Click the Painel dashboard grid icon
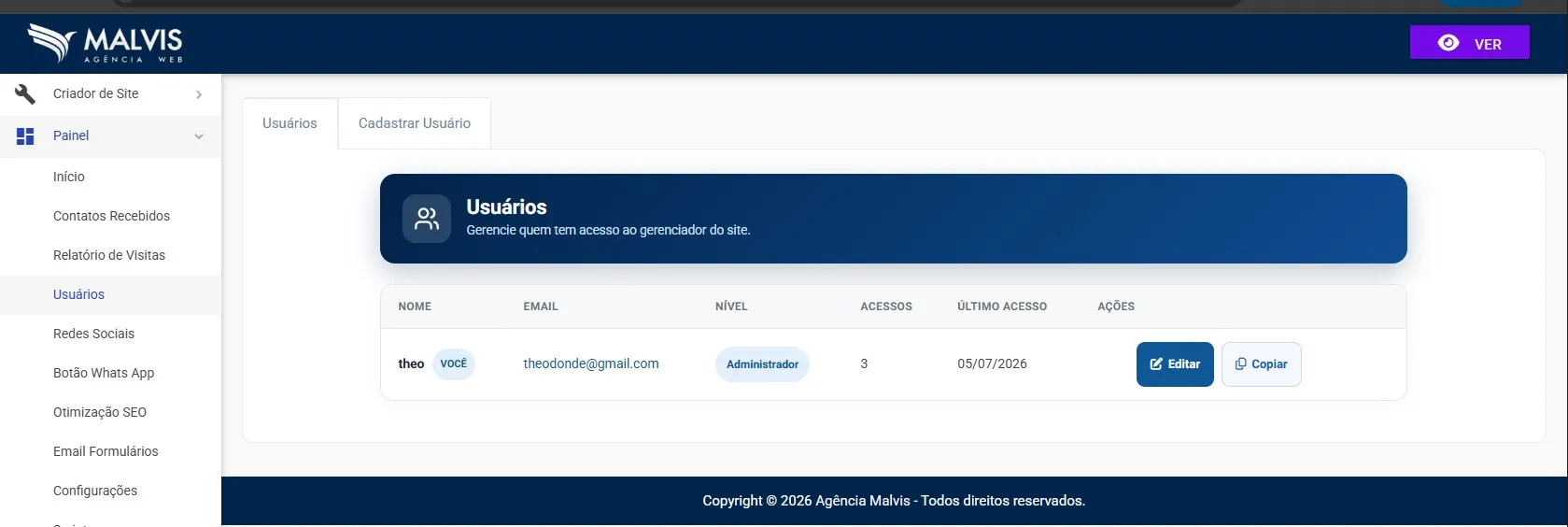Image resolution: width=1568 pixels, height=527 pixels. (25, 135)
